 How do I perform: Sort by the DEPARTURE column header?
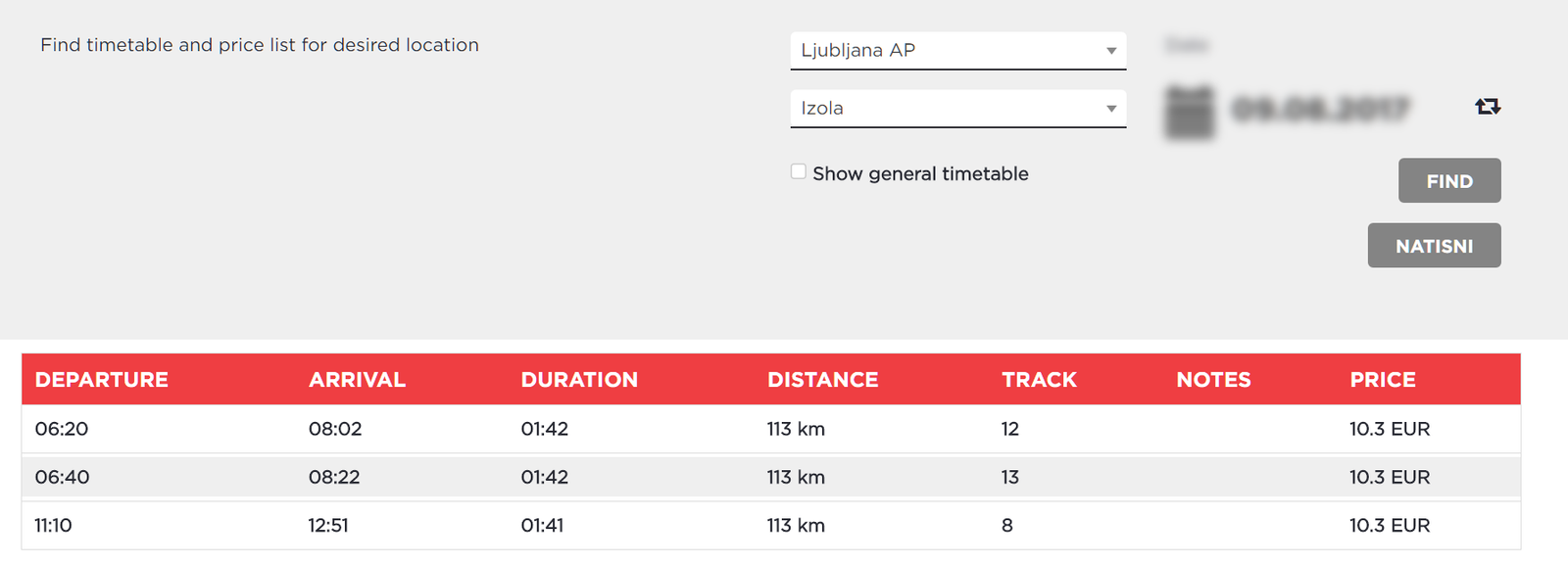coord(102,379)
